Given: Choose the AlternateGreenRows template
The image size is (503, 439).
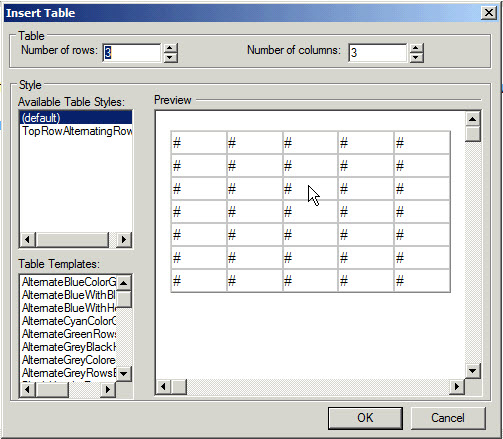Looking at the screenshot, I should (x=68, y=334).
